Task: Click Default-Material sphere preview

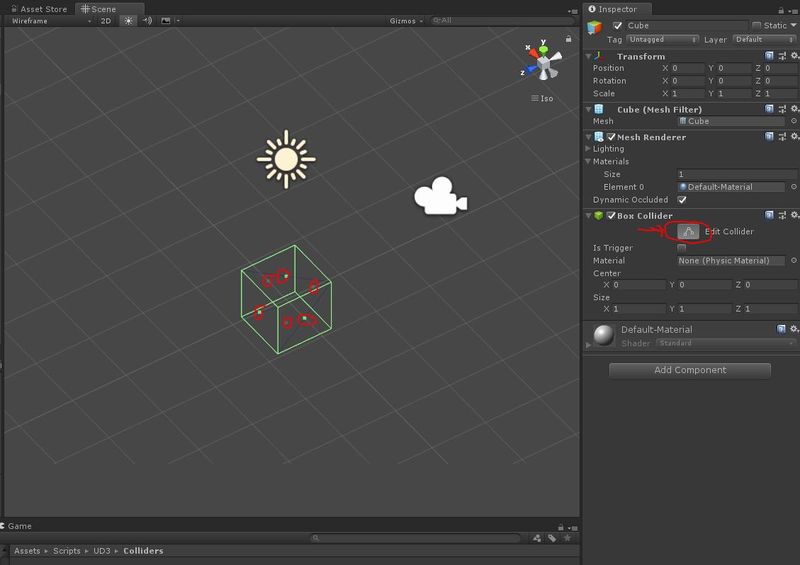Action: click(x=604, y=335)
